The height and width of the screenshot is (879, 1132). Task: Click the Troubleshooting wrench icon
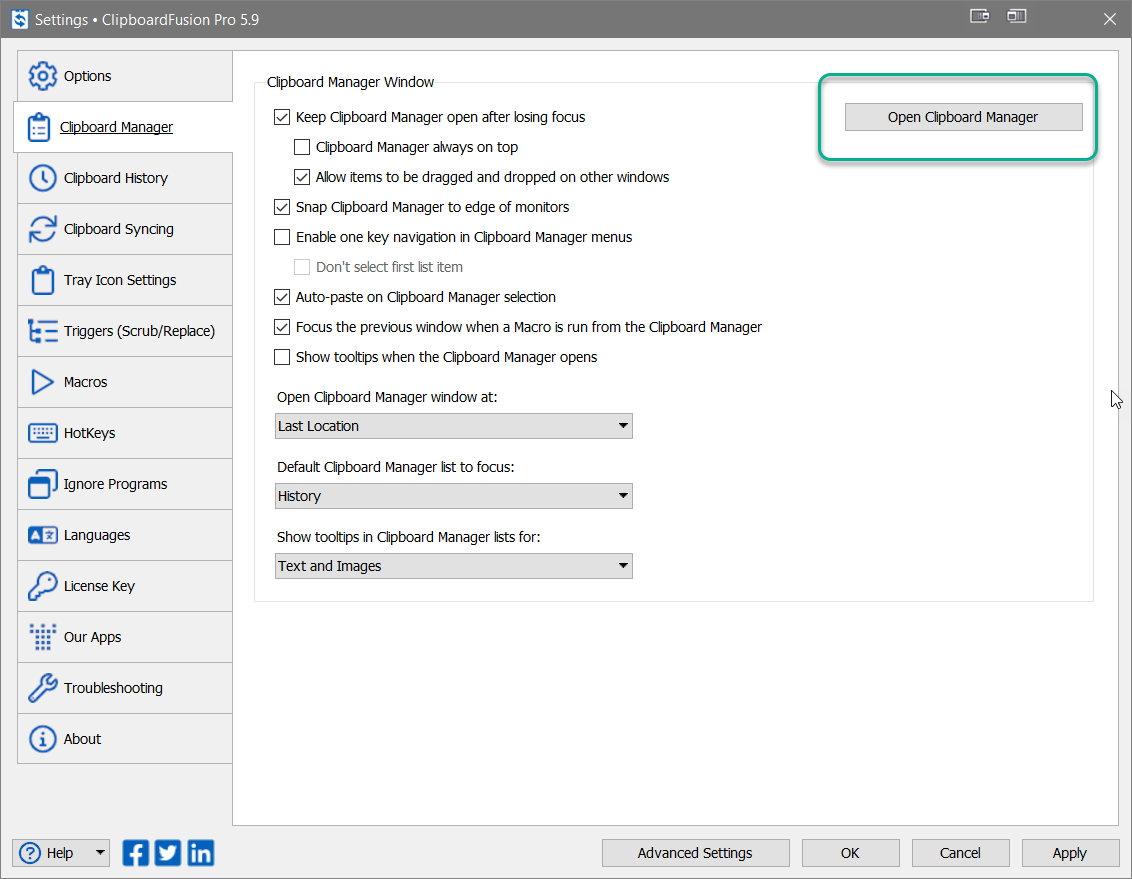[x=42, y=688]
